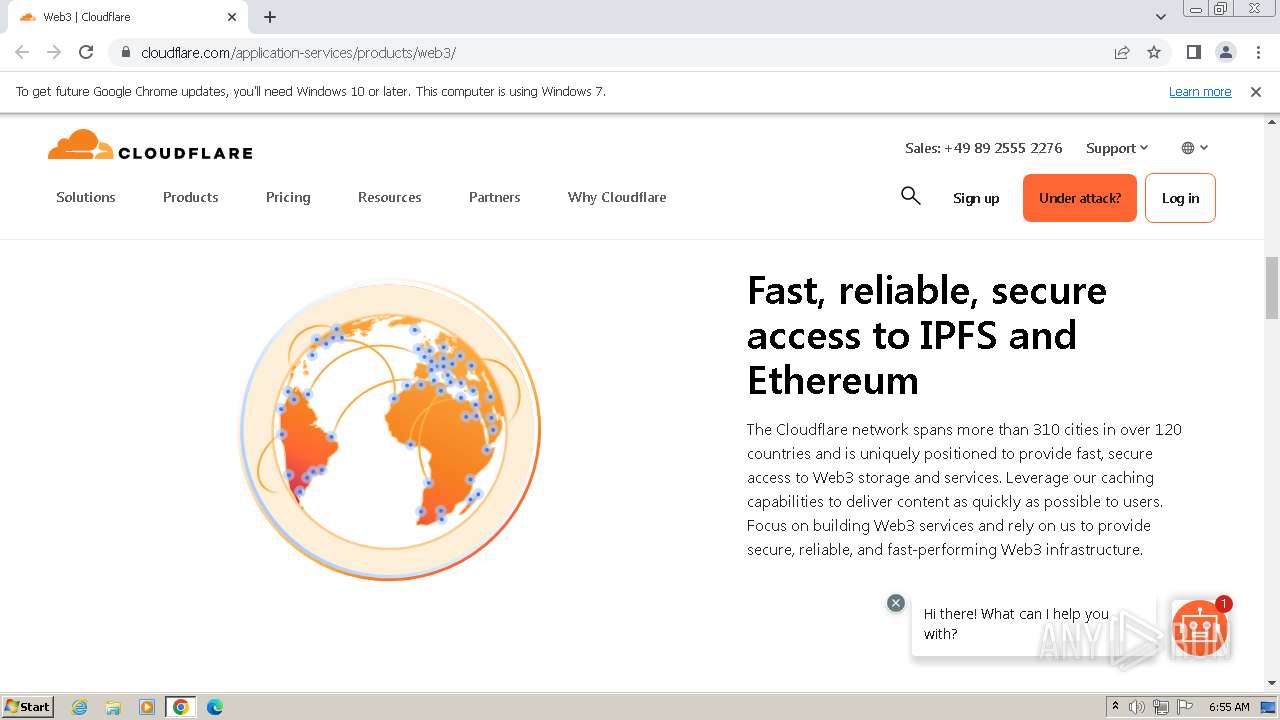
Task: Click the Log in button
Action: (x=1180, y=198)
